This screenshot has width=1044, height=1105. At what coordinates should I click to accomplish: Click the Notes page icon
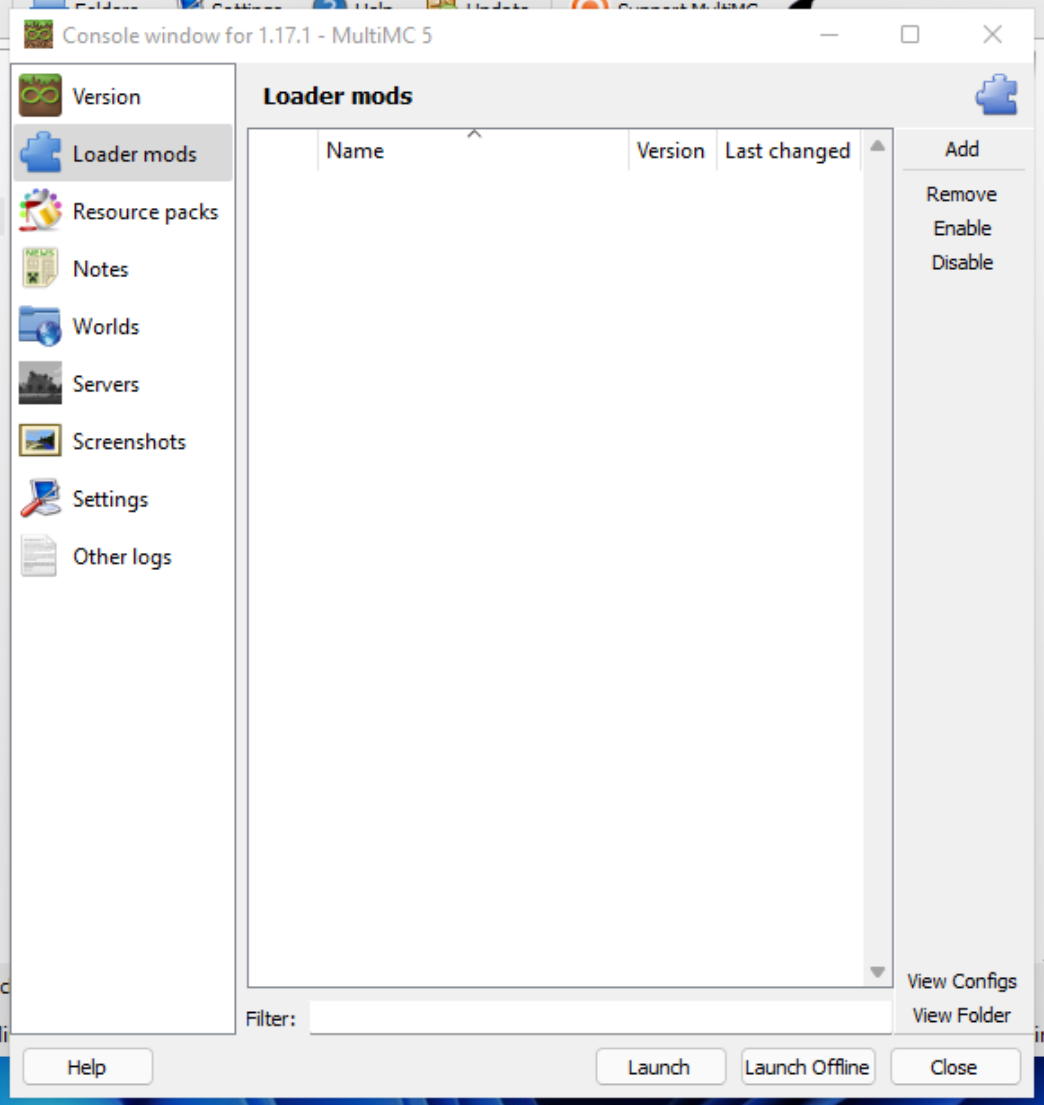point(40,269)
